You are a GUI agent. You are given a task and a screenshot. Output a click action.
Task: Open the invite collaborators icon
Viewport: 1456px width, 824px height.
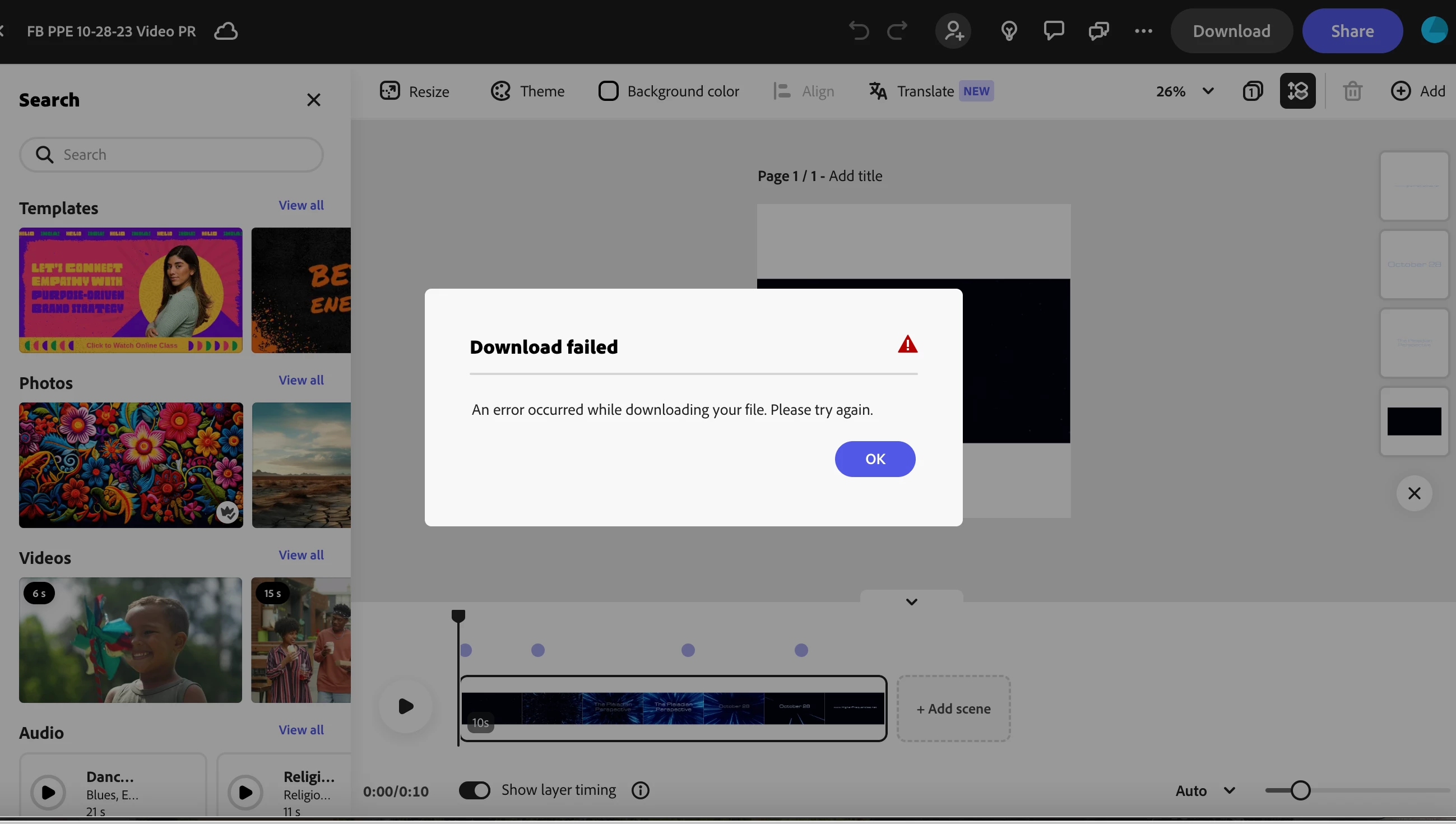point(954,31)
